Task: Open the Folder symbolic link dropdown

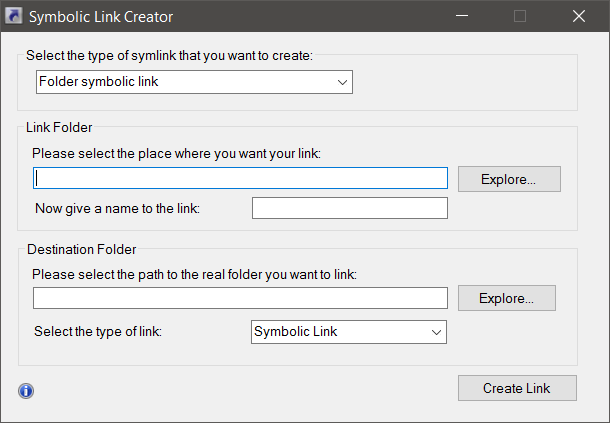Action: click(x=194, y=82)
